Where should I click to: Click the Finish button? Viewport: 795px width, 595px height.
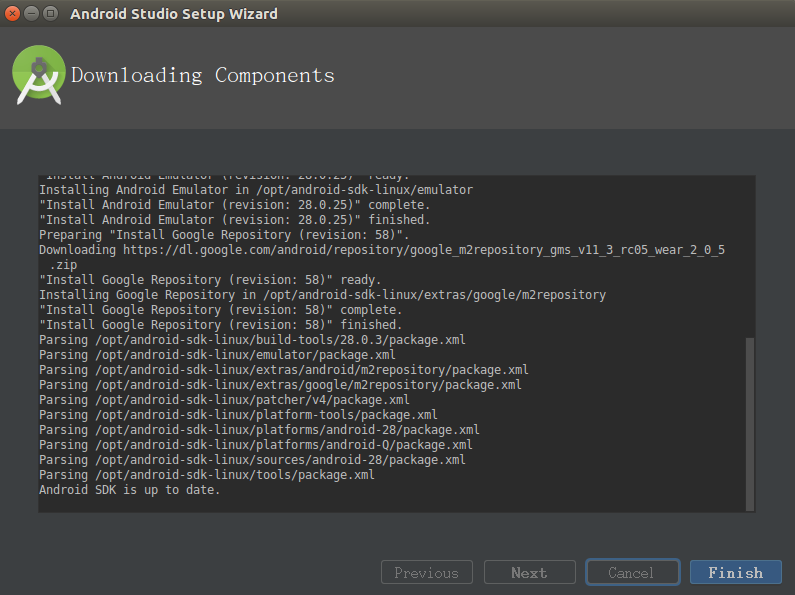pos(735,573)
